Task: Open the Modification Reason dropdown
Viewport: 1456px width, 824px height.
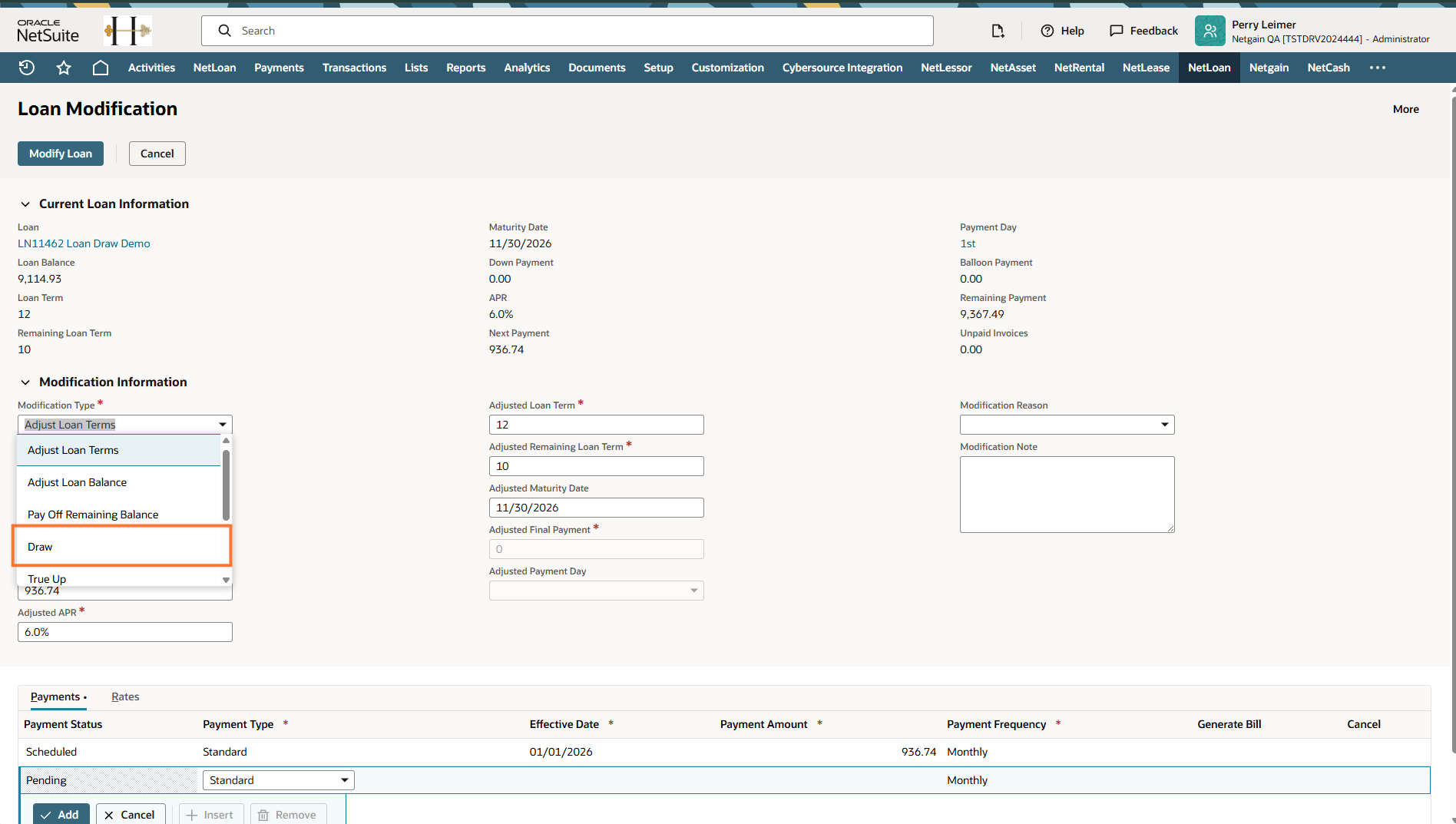Action: [x=1067, y=425]
